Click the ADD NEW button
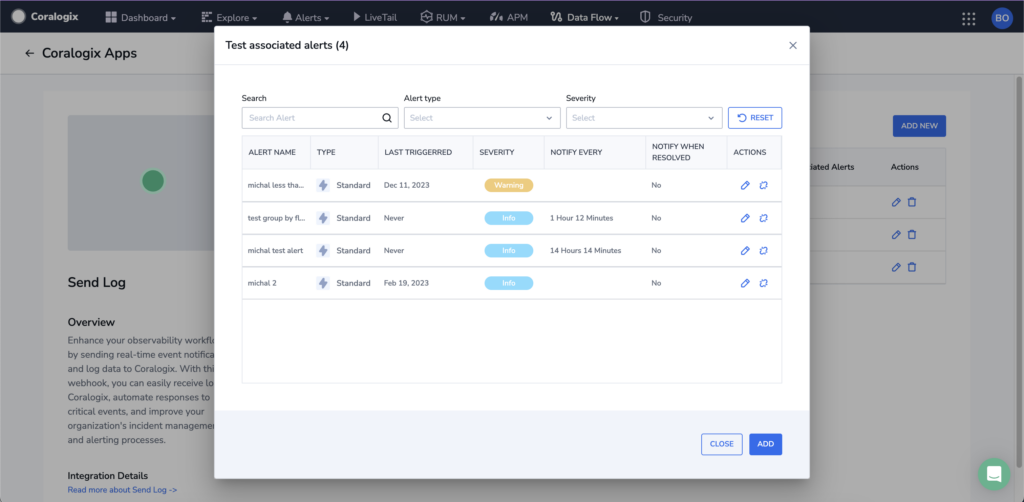Viewport: 1024px width, 502px height. tap(919, 126)
